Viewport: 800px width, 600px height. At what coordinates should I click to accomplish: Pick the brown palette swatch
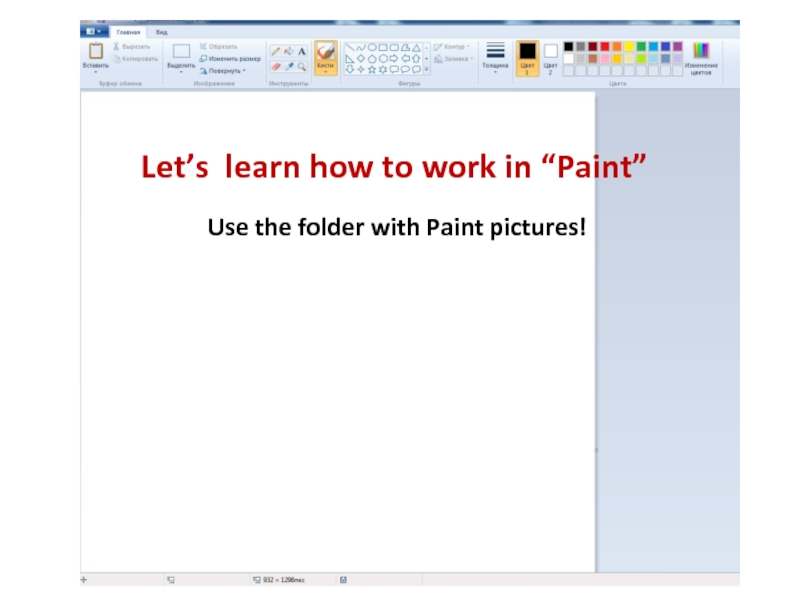click(593, 59)
